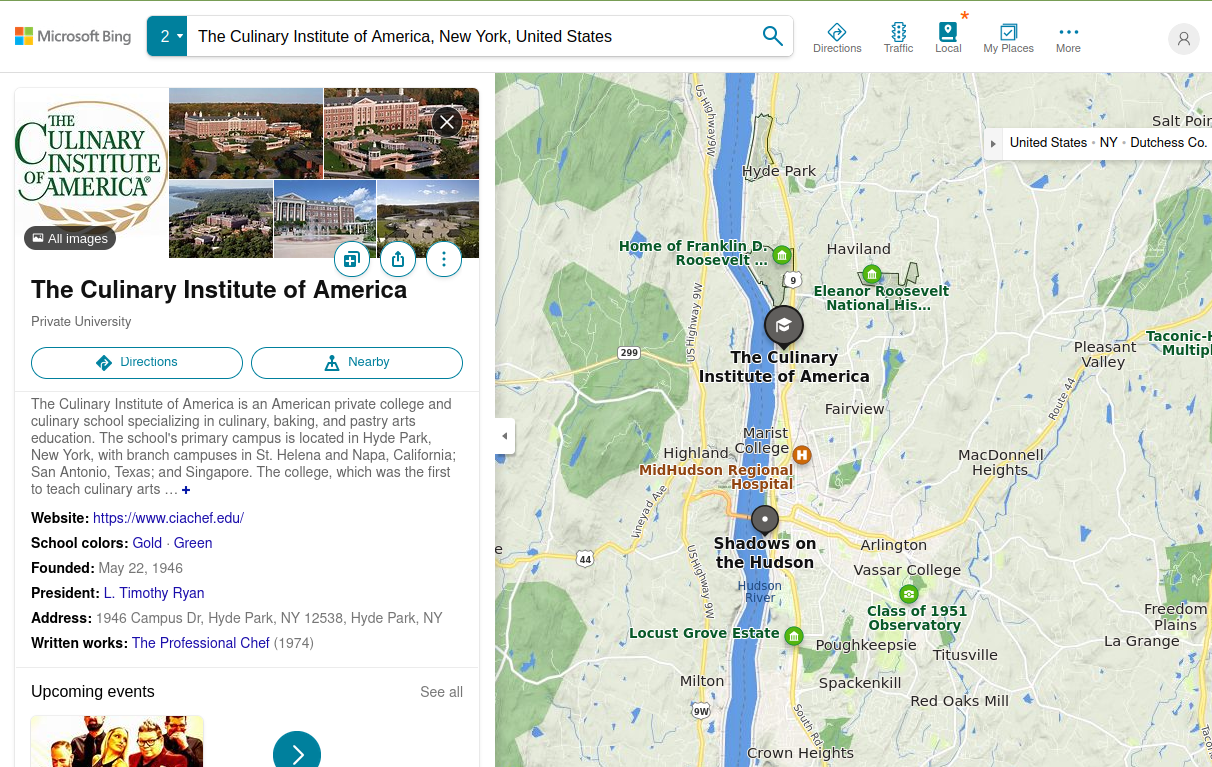
Task: Click the Gold school color link
Action: pos(147,543)
